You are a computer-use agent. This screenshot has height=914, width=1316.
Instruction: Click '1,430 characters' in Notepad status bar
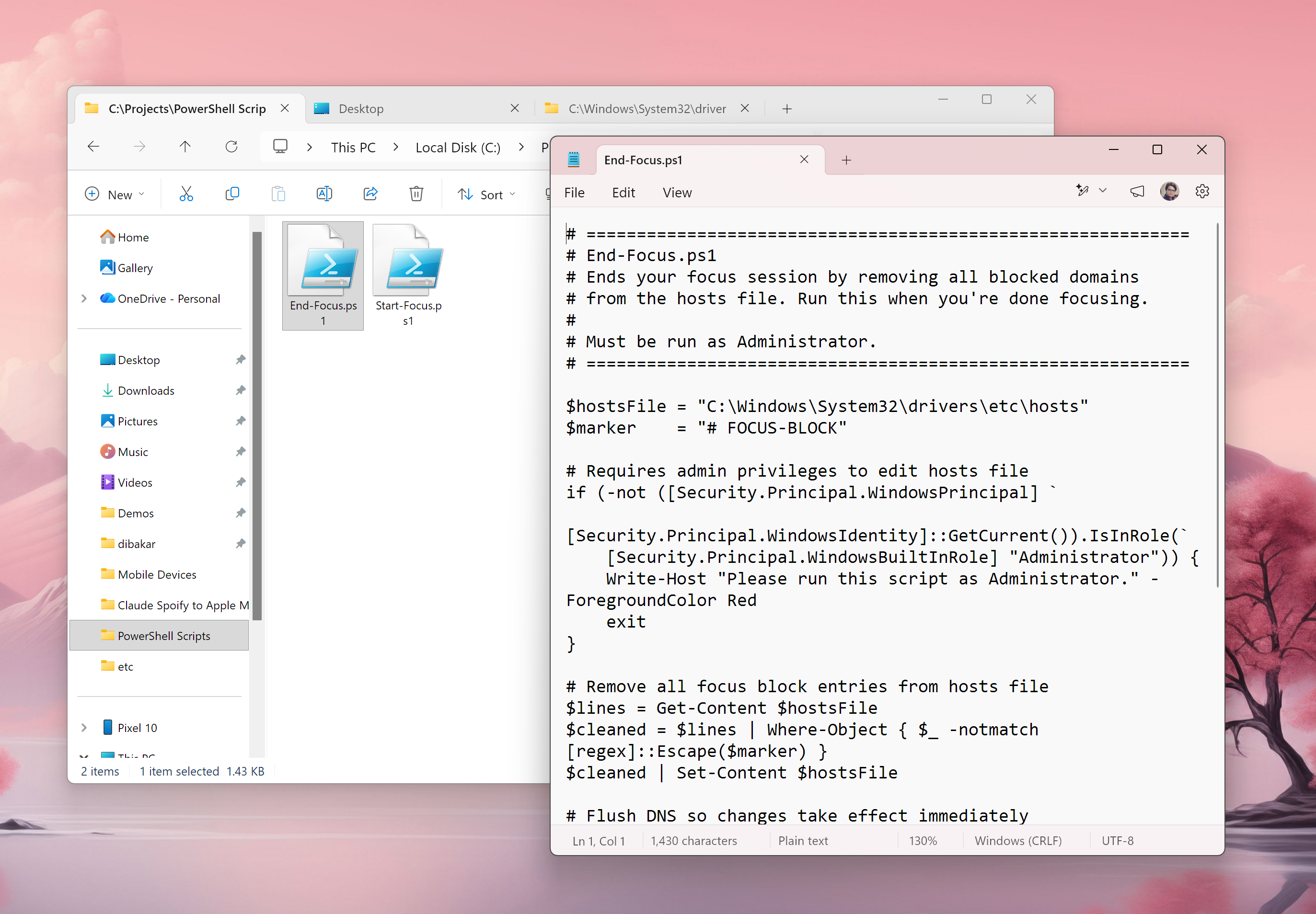[694, 841]
